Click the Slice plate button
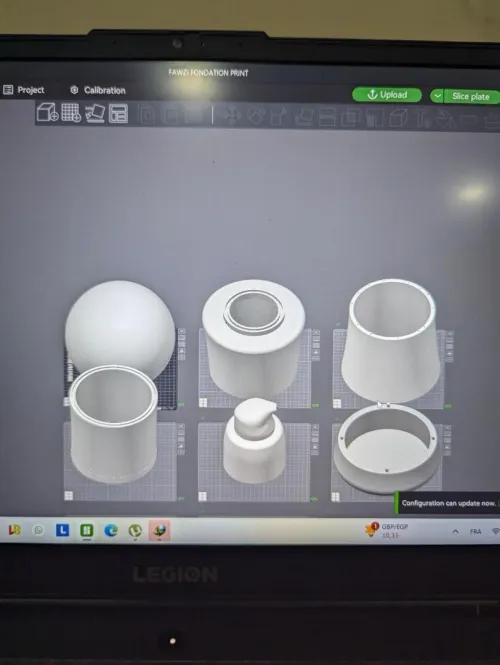This screenshot has width=500, height=665. pos(471,96)
